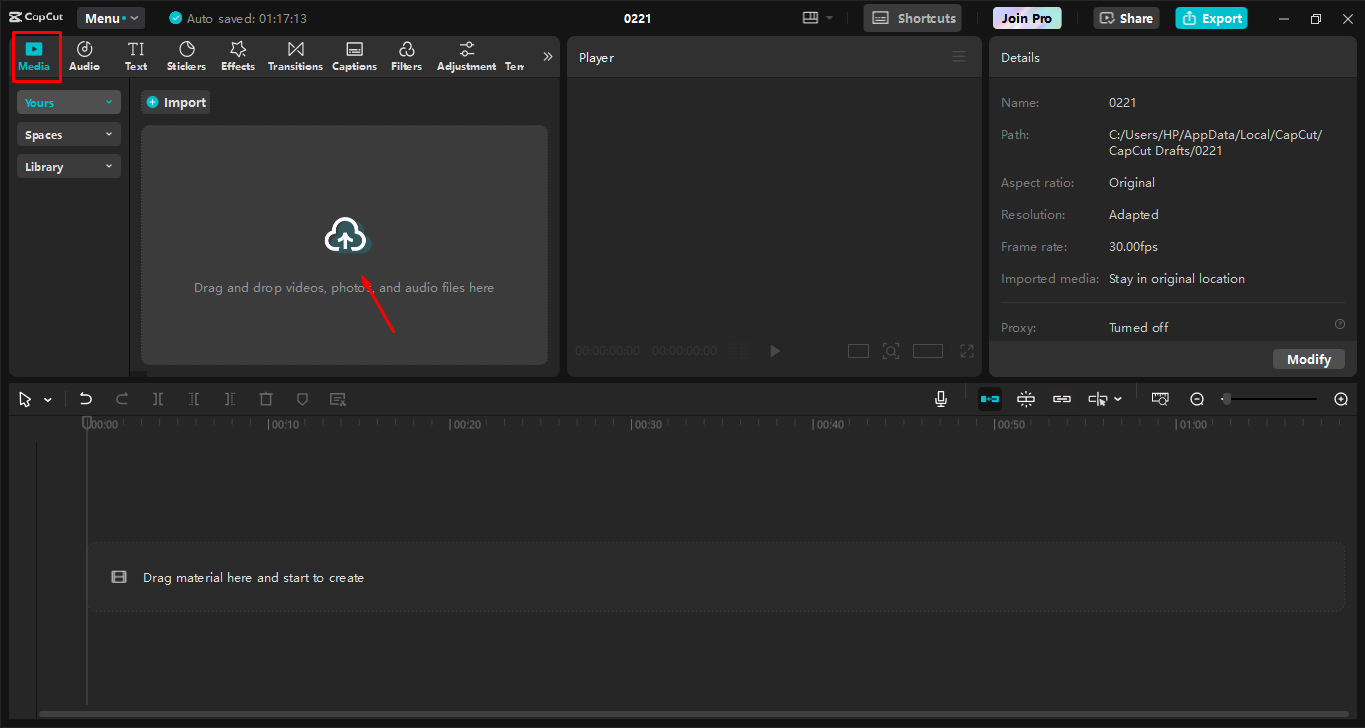This screenshot has width=1365, height=728.
Task: Click the project title 0221
Action: (638, 18)
